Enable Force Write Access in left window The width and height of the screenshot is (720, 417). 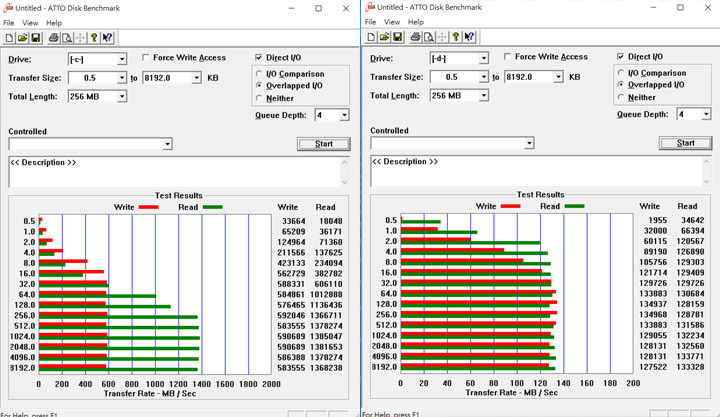[147, 58]
